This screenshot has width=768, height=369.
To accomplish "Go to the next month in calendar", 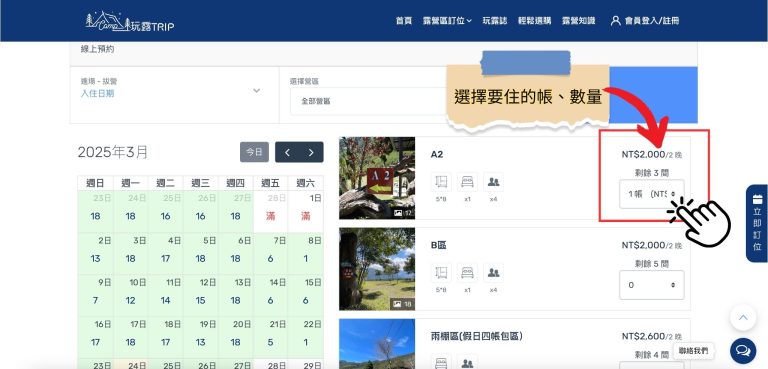I will pos(311,152).
